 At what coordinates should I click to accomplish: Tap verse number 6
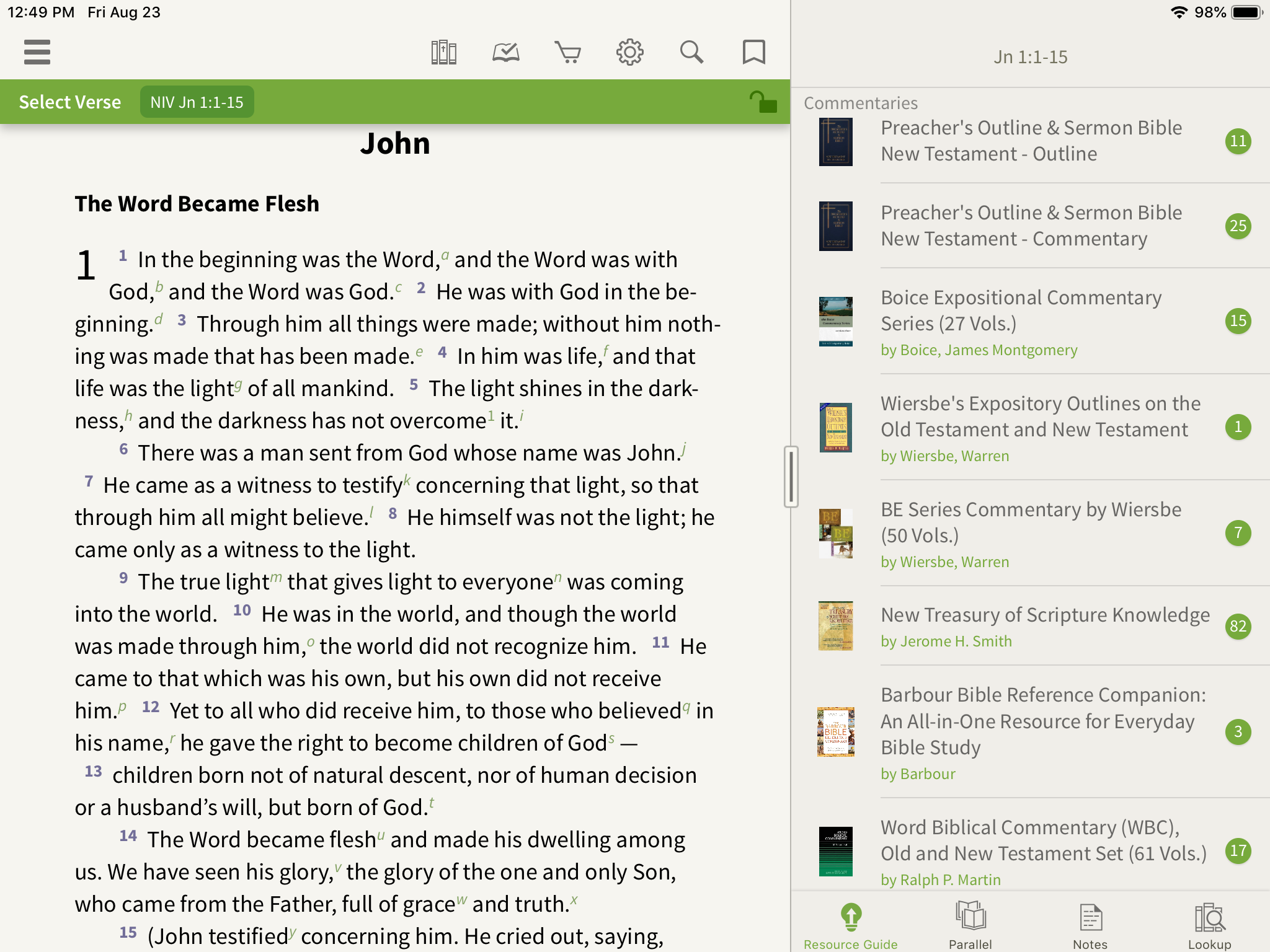point(123,449)
